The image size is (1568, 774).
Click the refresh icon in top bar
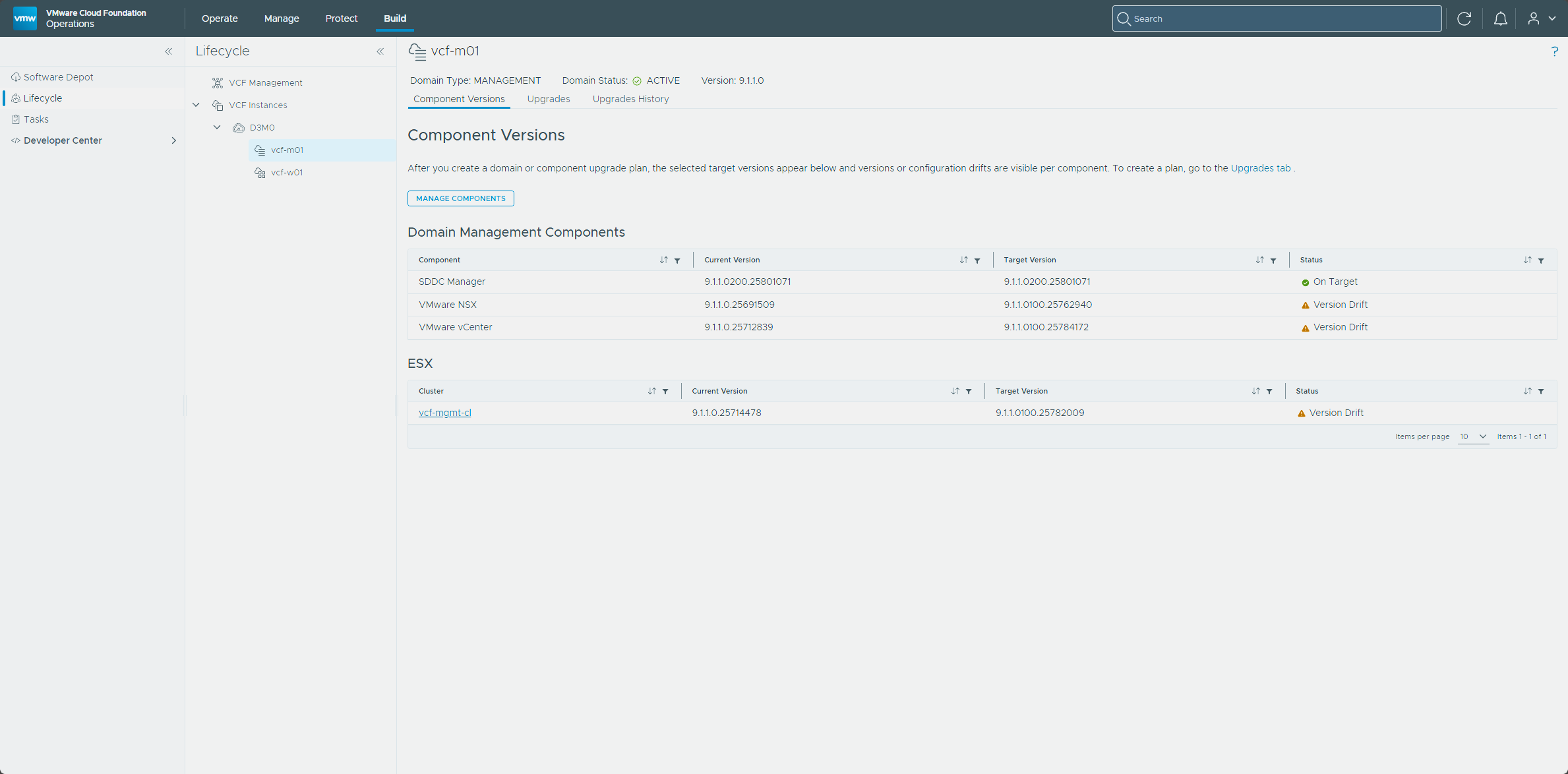click(1464, 18)
